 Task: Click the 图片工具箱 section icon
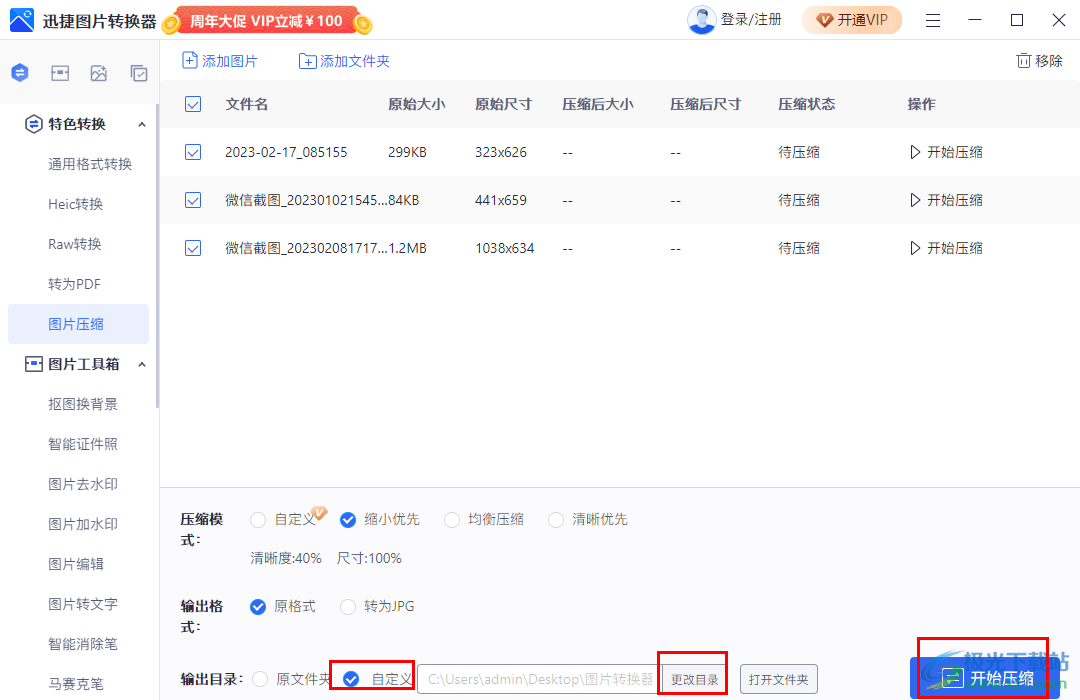pyautogui.click(x=33, y=364)
